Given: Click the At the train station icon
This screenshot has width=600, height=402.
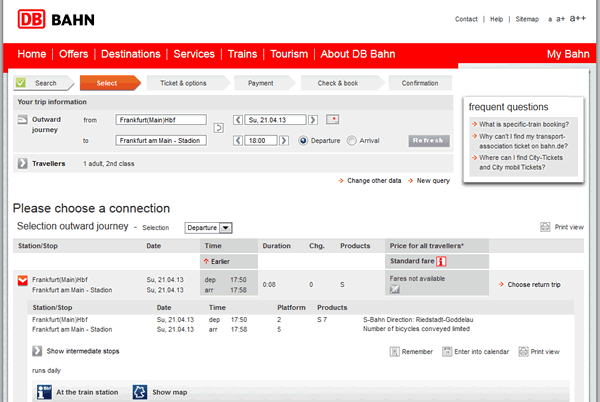Looking at the screenshot, I should 42,392.
